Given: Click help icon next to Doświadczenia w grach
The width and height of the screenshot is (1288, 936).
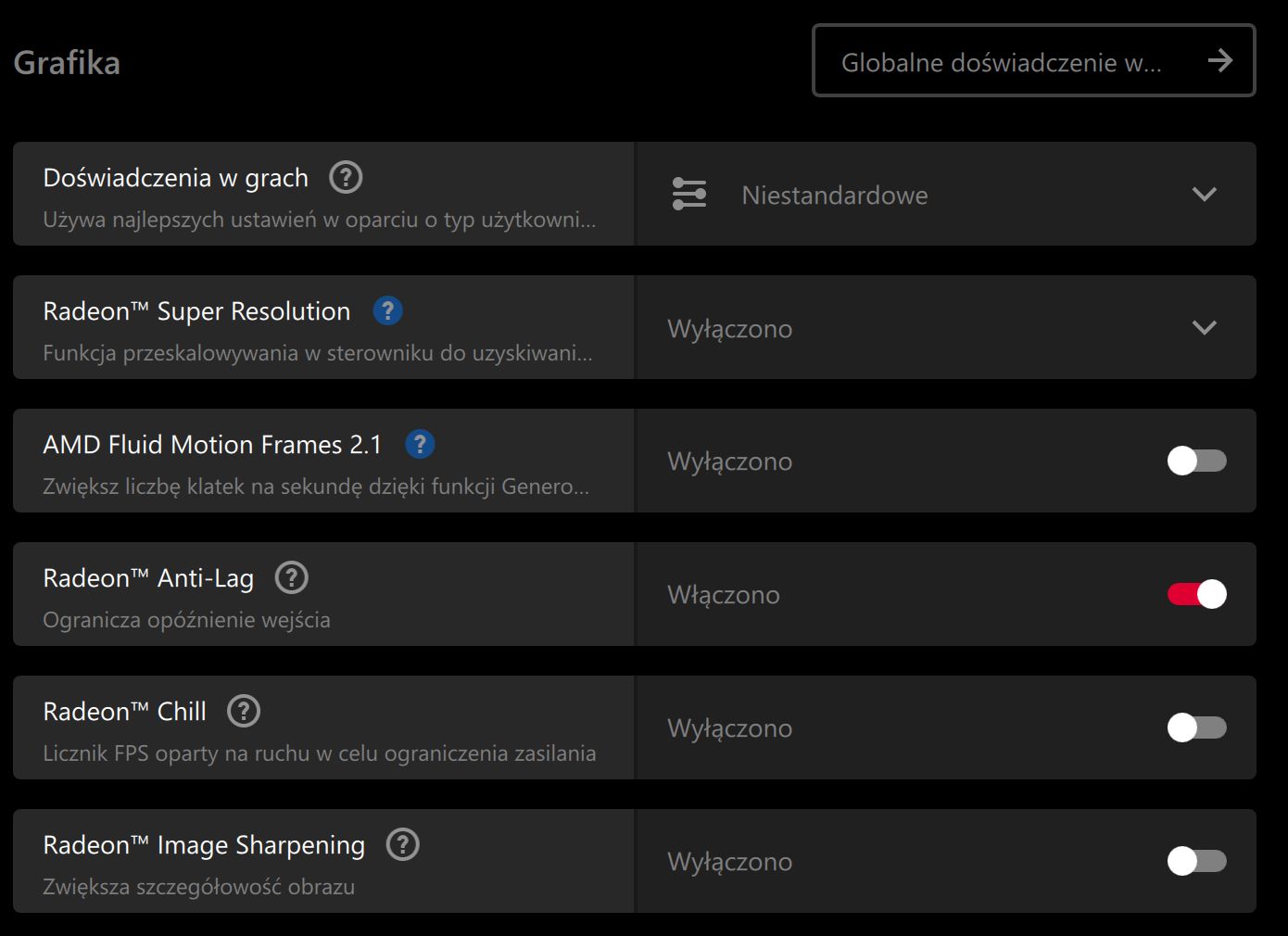Looking at the screenshot, I should 346,177.
